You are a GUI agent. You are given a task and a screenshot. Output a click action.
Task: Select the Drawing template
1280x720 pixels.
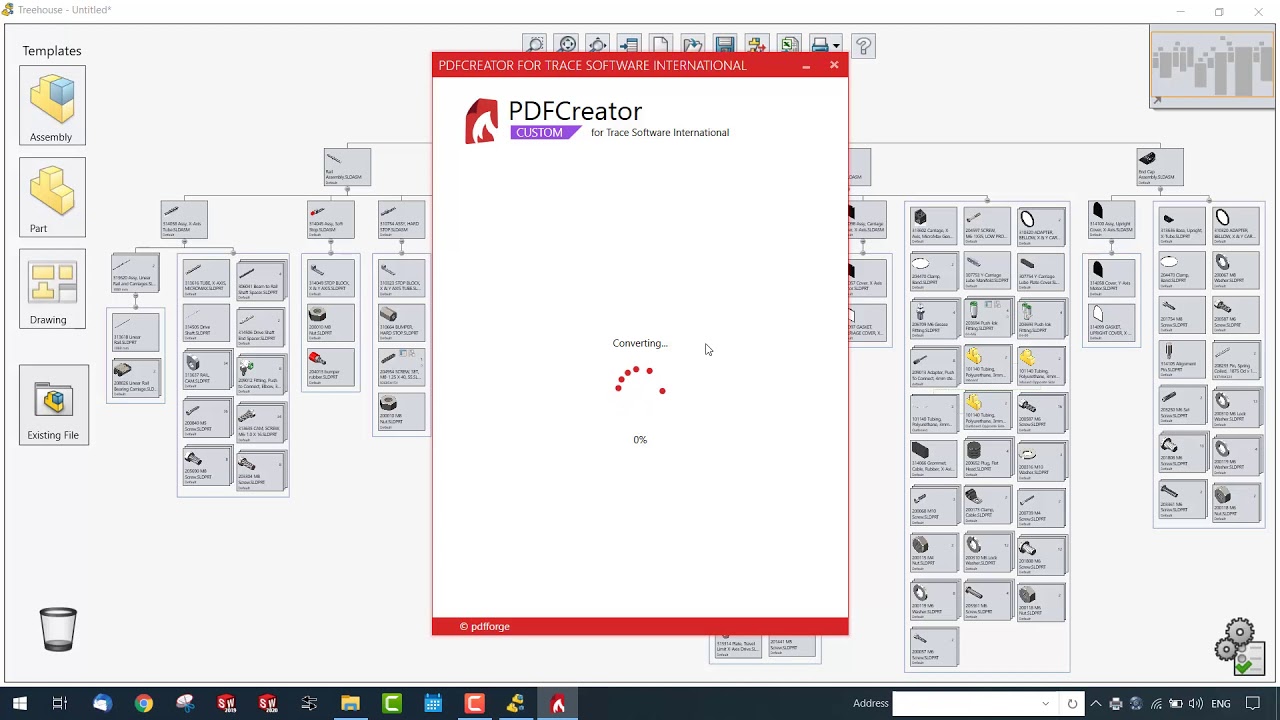point(52,289)
